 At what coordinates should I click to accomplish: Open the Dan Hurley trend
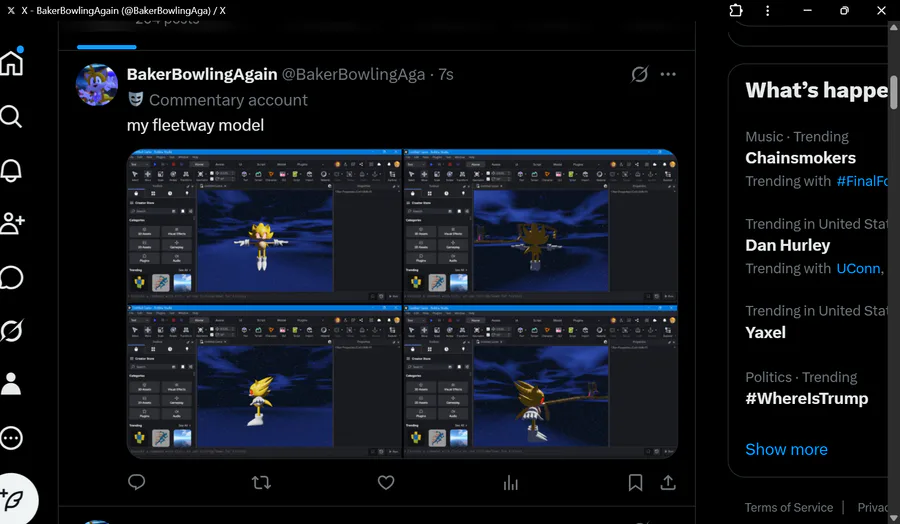click(x=788, y=246)
